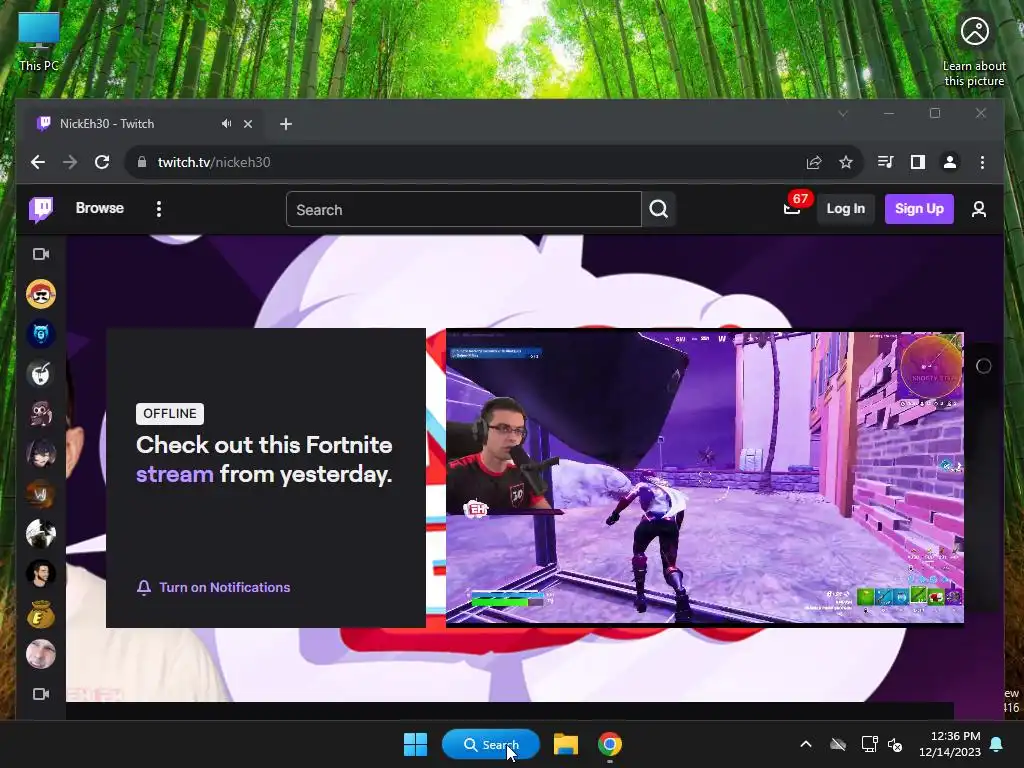
Task: Open the bearded man channel avatar
Action: point(40,573)
